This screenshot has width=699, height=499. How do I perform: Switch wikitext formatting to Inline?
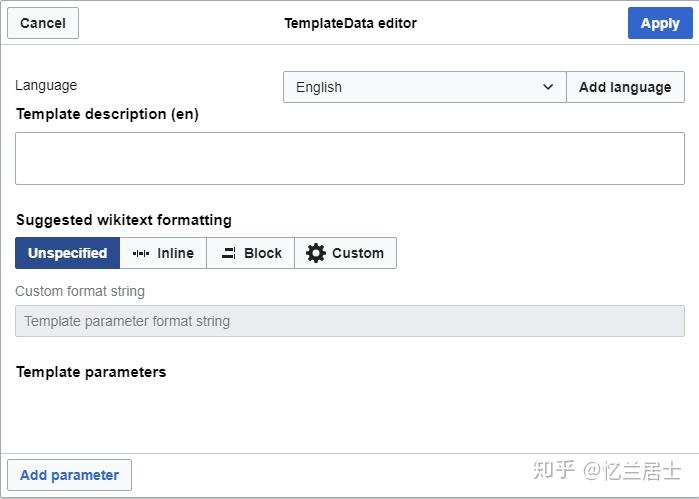[163, 254]
